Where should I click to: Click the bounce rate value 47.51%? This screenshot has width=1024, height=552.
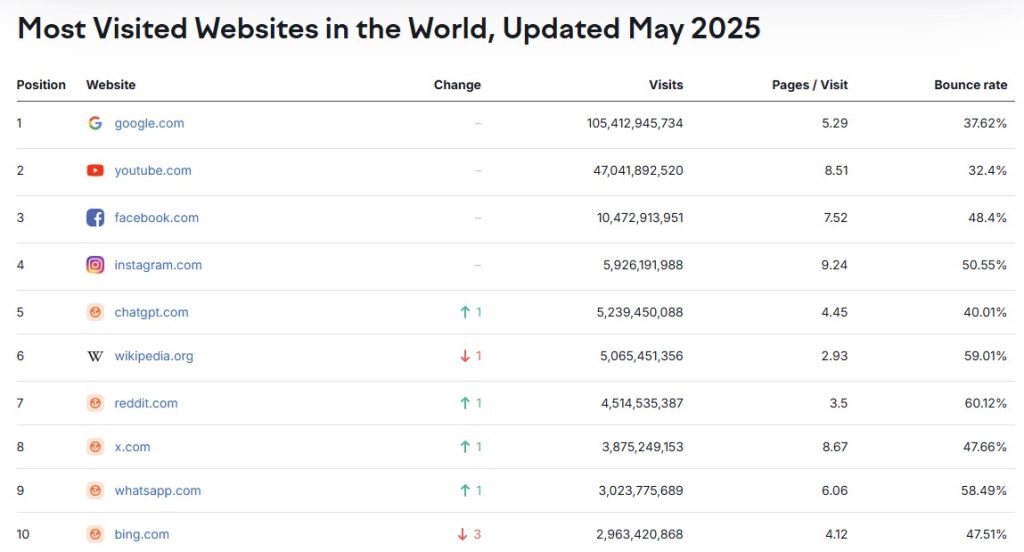[x=986, y=534]
